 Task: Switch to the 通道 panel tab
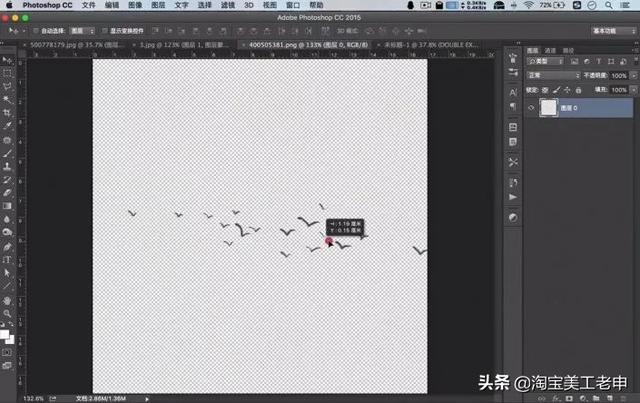[550, 51]
